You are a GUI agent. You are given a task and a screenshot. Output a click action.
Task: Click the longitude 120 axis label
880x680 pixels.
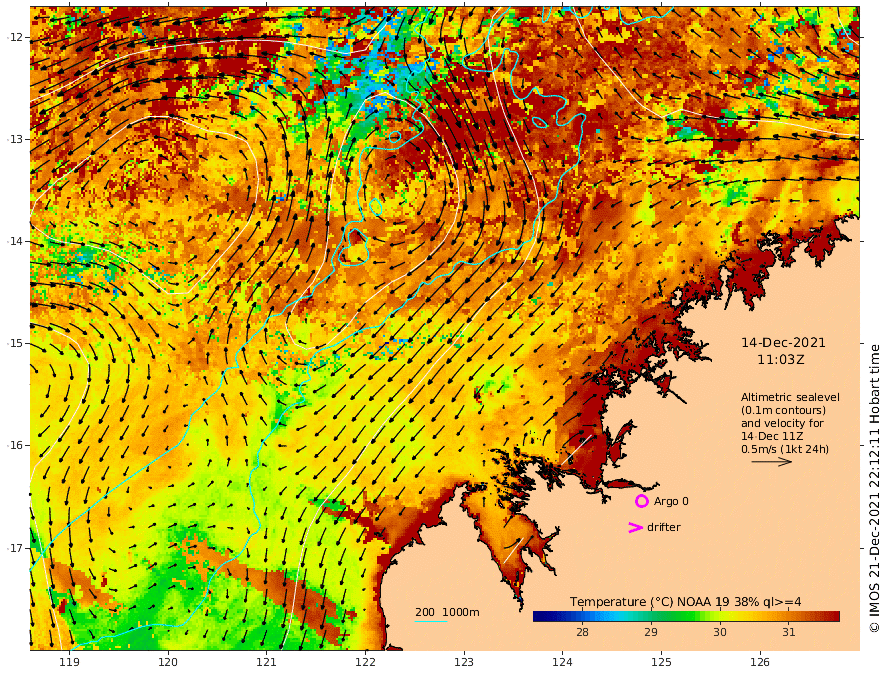click(168, 663)
